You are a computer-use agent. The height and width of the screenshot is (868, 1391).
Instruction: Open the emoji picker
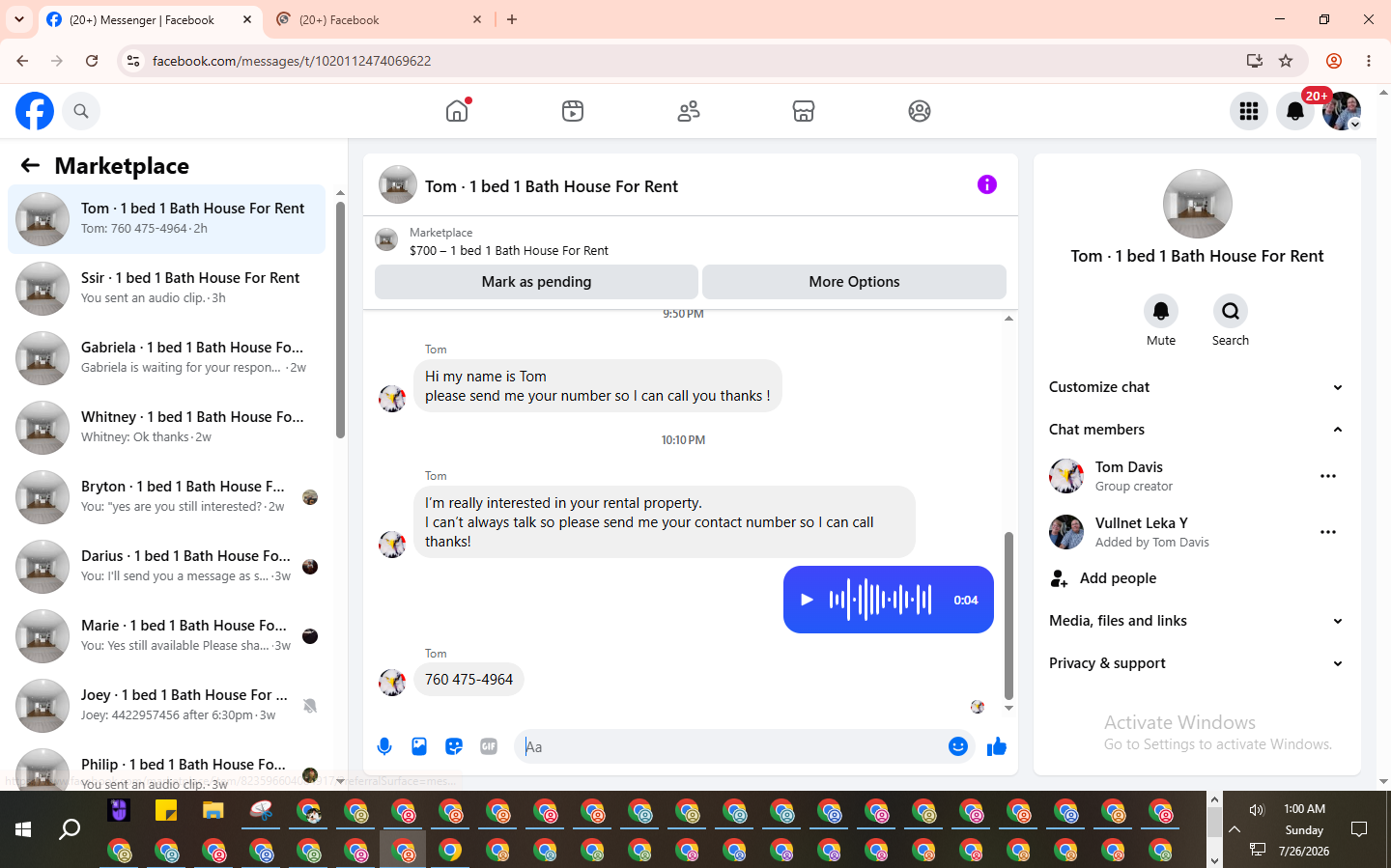[958, 746]
